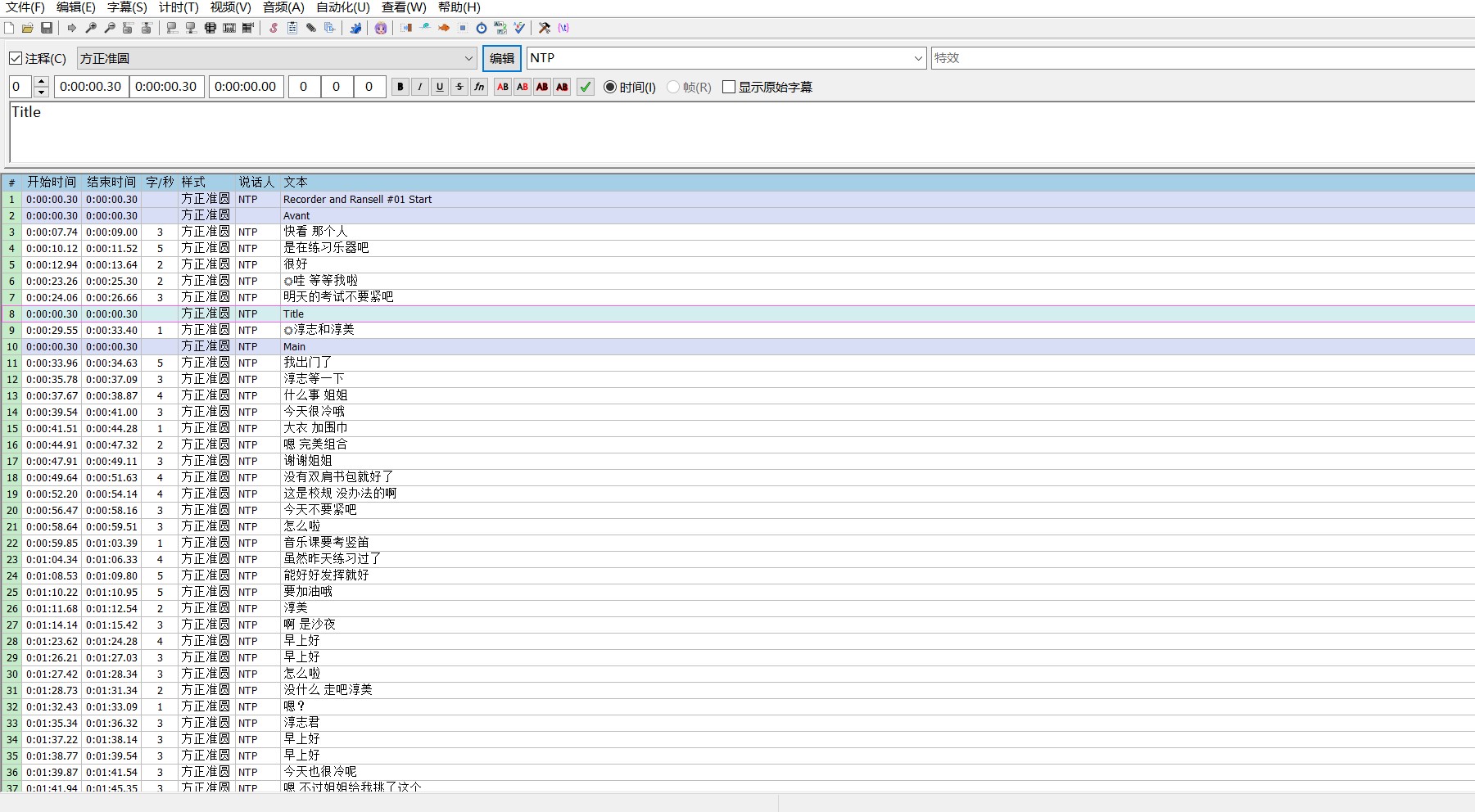The image size is (1475, 812).
Task: Shift subtitles to current frame icon
Action: tap(248, 28)
